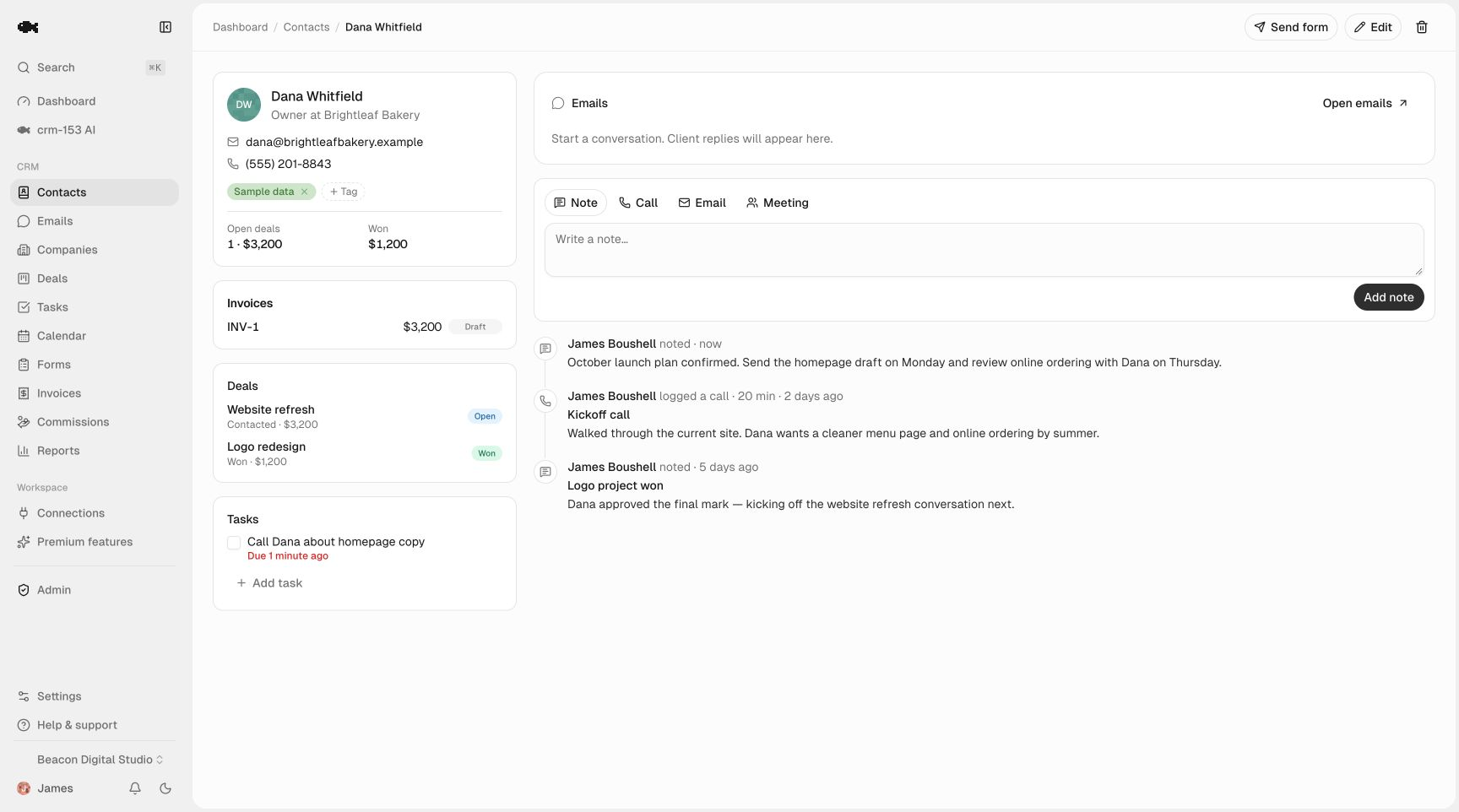Viewport: 1459px width, 812px height.
Task: Click Send form button
Action: (x=1291, y=27)
